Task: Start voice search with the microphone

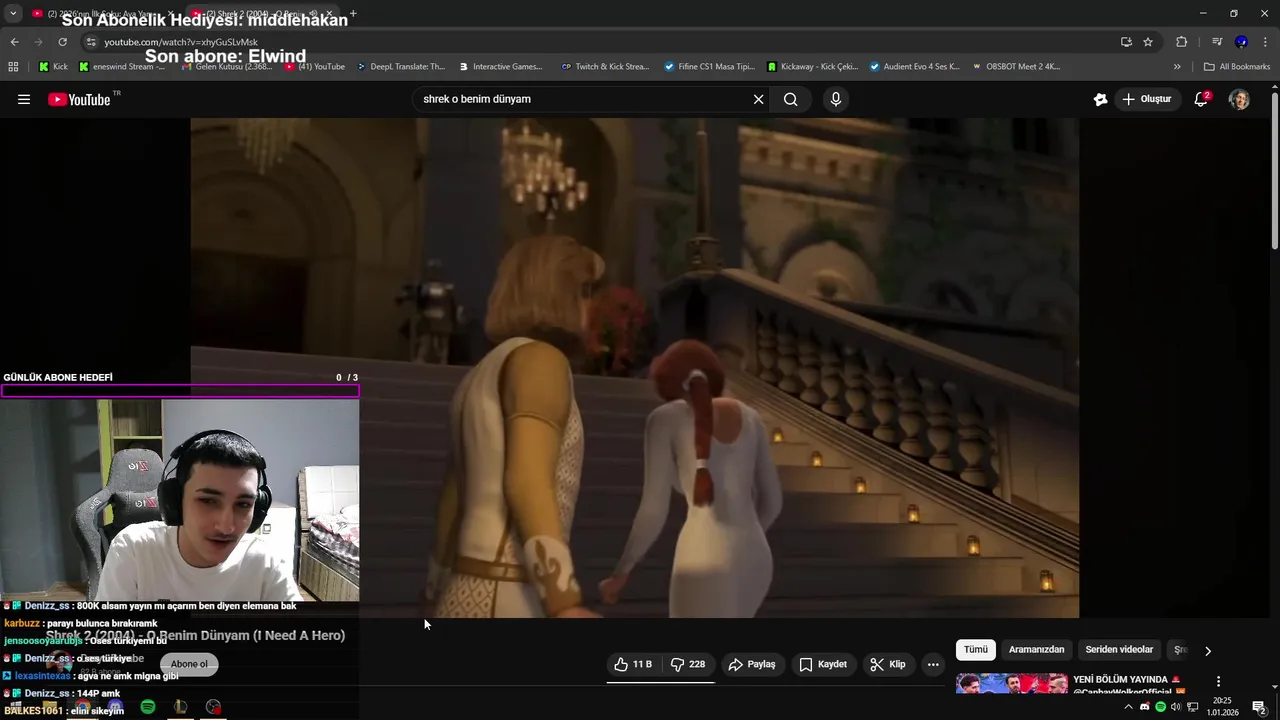Action: (x=836, y=99)
